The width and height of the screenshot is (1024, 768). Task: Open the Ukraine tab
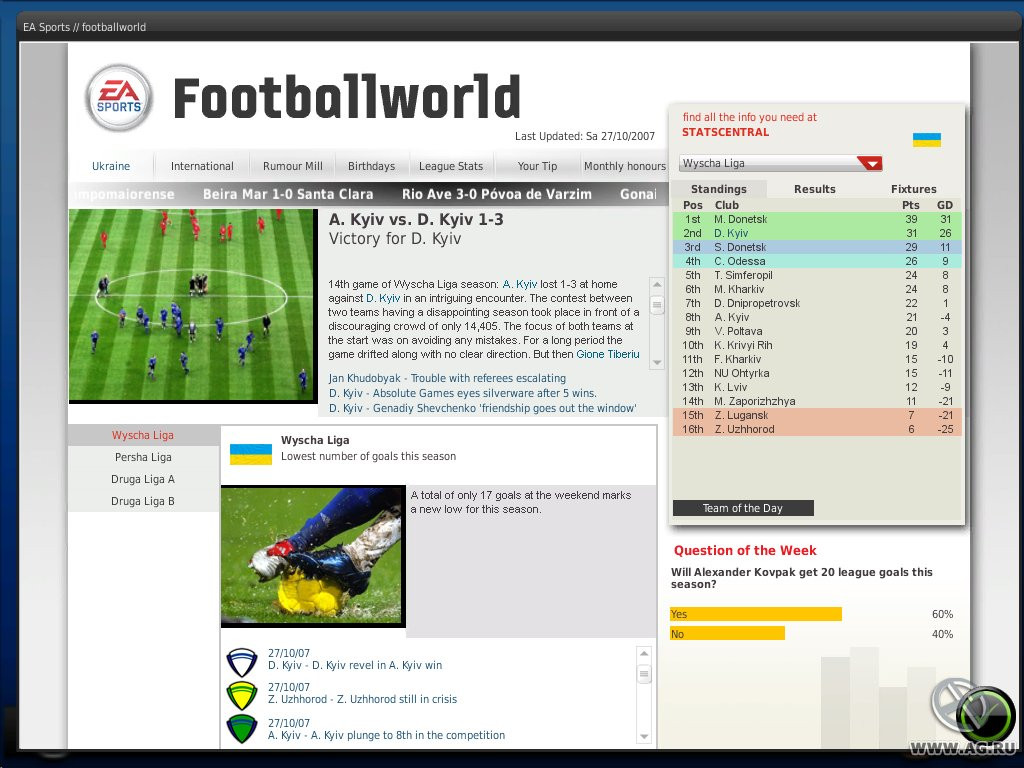tap(111, 166)
